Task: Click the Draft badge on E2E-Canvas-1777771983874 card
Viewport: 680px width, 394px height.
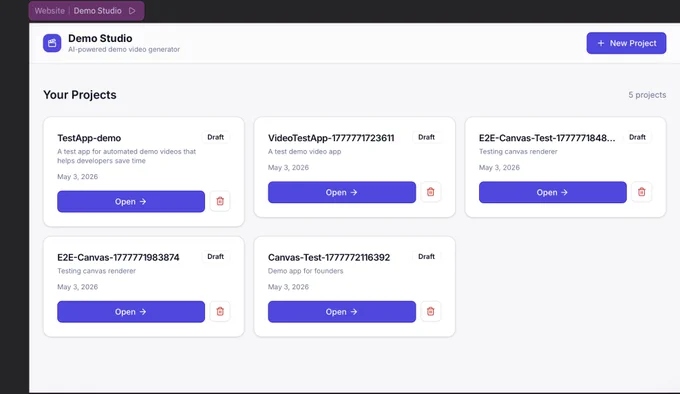Action: [x=216, y=257]
